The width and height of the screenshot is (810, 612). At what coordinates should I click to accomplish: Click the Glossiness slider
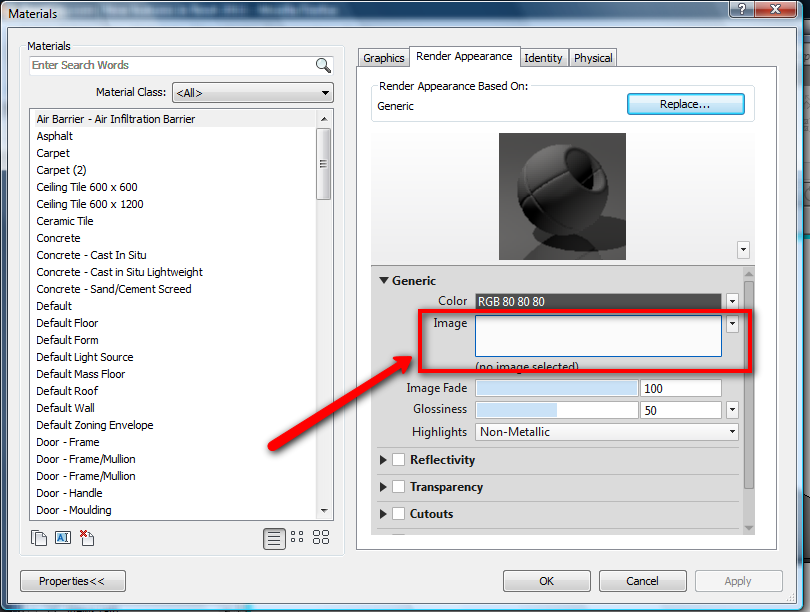(556, 410)
